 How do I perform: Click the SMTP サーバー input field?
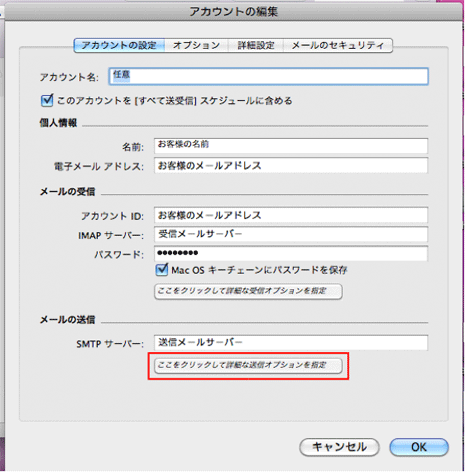291,343
